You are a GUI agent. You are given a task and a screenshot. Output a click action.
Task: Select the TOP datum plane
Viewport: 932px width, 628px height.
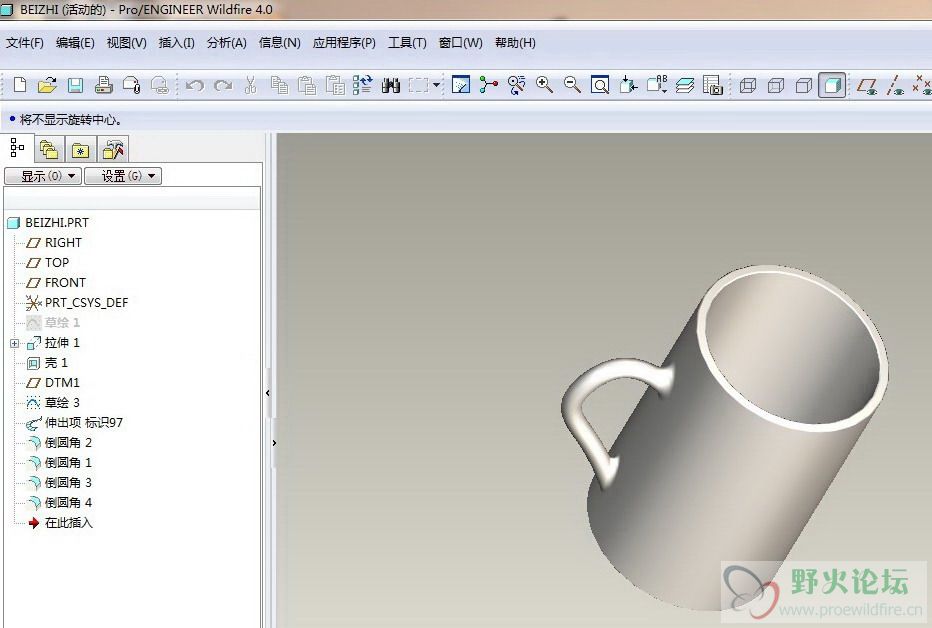click(x=48, y=263)
